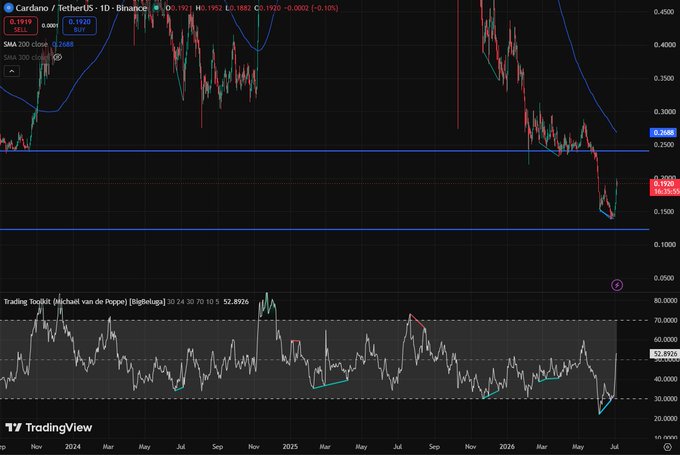Open chart settings hexagon icon by time axis
Viewport: 680px width, 455px height.
click(x=667, y=446)
